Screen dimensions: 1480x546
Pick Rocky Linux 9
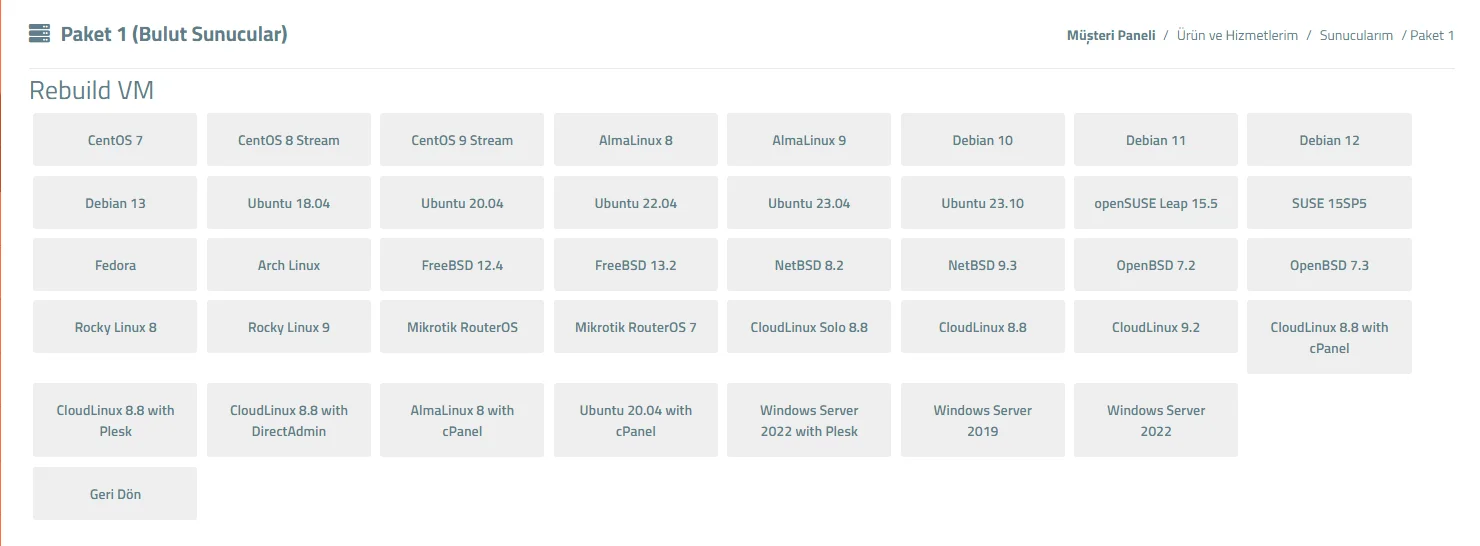tap(289, 327)
